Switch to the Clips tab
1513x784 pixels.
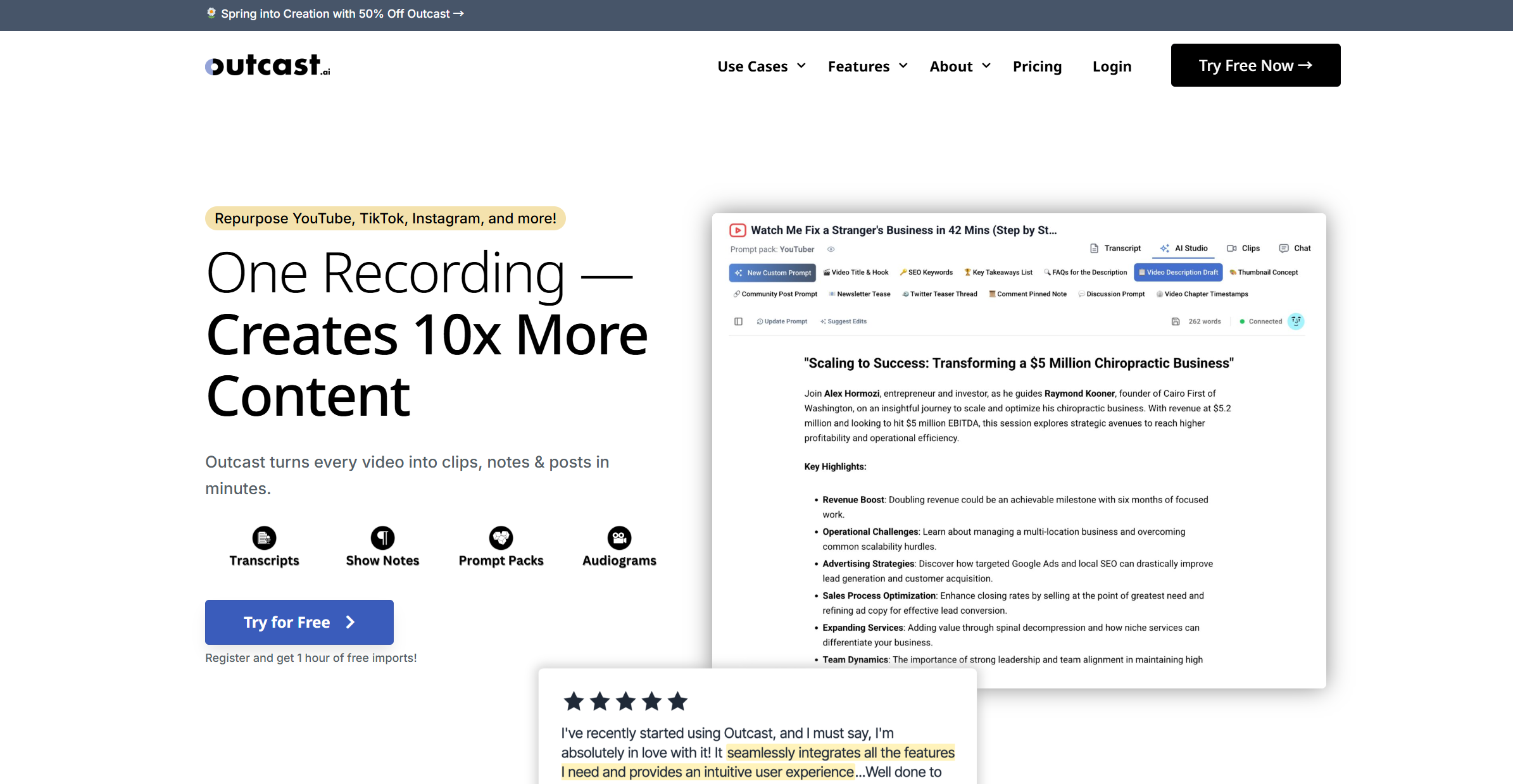(1243, 249)
